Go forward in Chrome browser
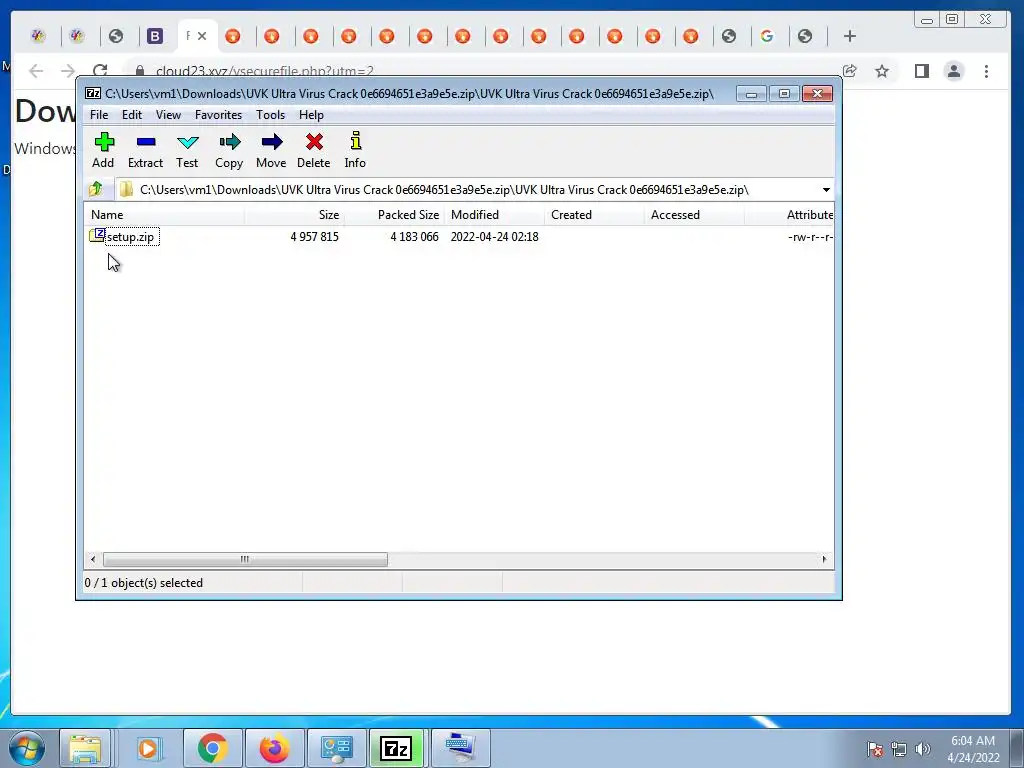The image size is (1024, 768). [68, 71]
